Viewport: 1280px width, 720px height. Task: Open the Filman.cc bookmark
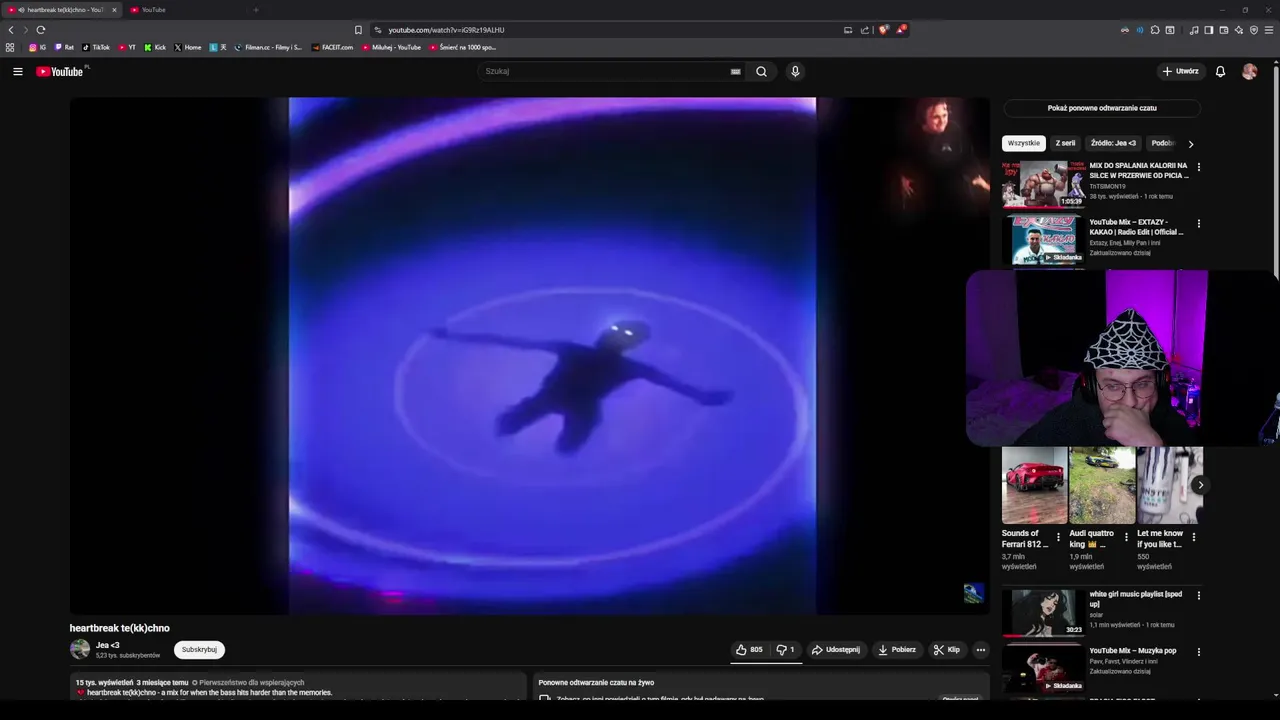(268, 47)
